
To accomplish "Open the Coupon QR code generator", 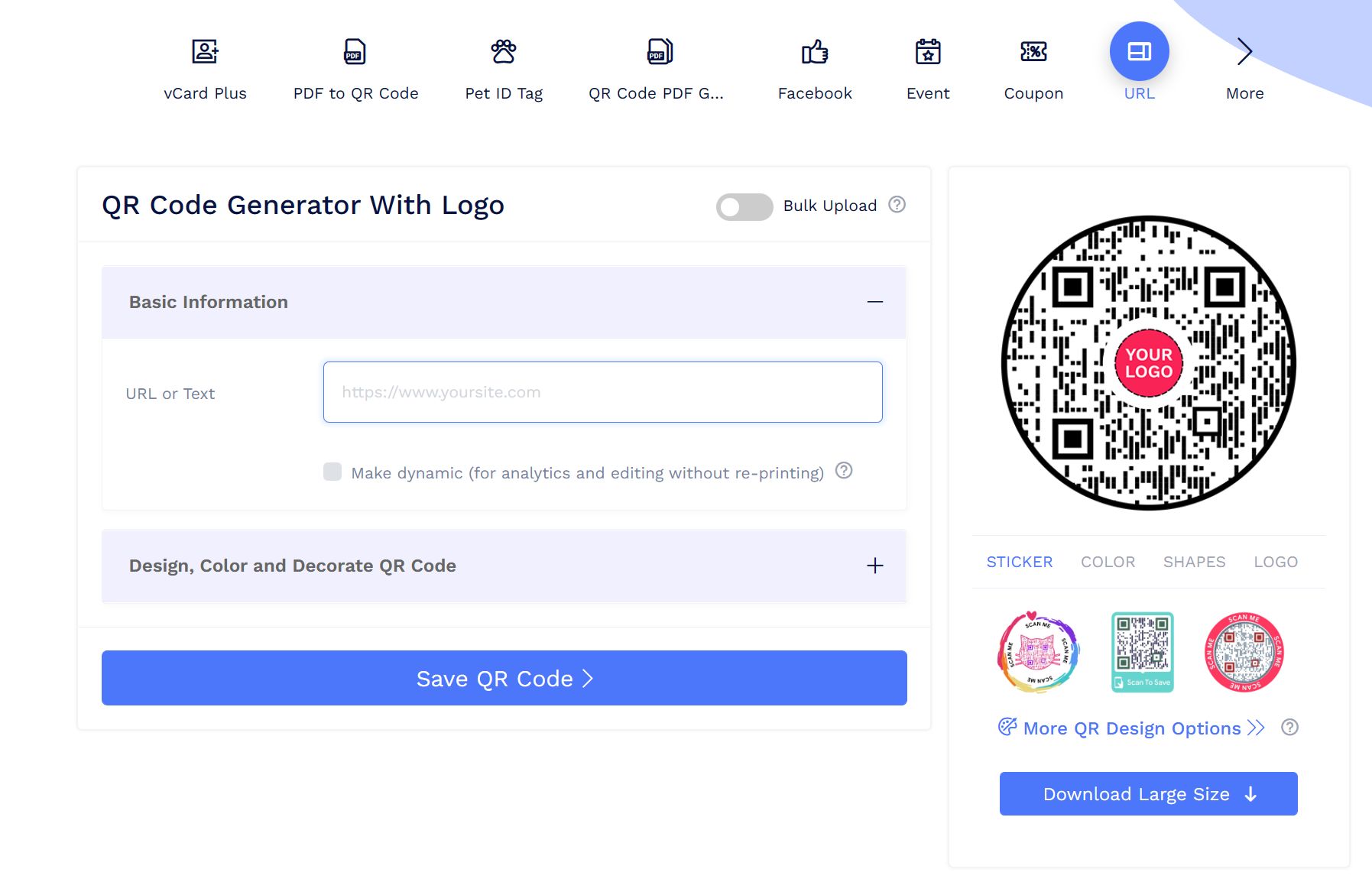I will click(x=1033, y=69).
